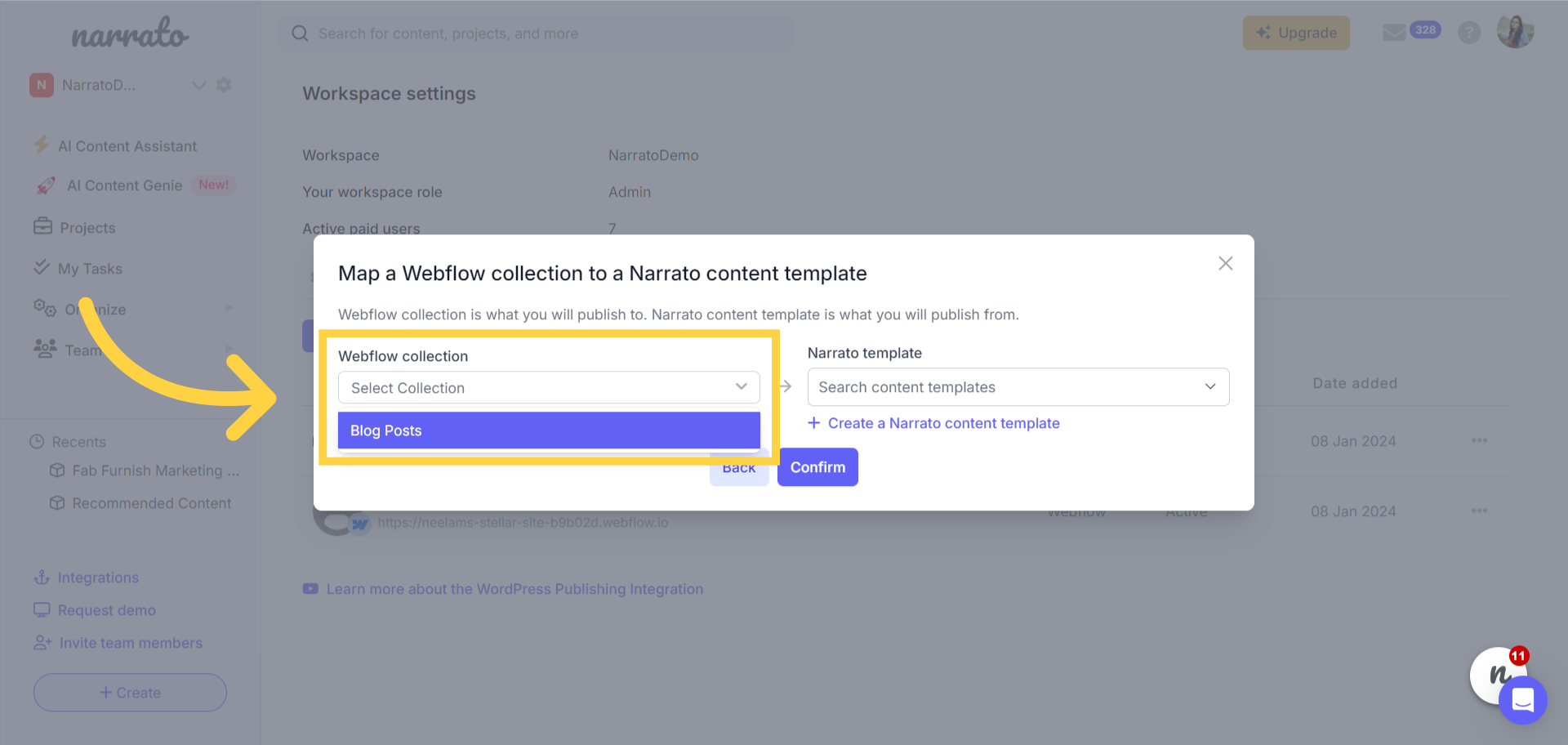Viewport: 1568px width, 745px height.
Task: Click the Upgrade button
Action: [1296, 33]
